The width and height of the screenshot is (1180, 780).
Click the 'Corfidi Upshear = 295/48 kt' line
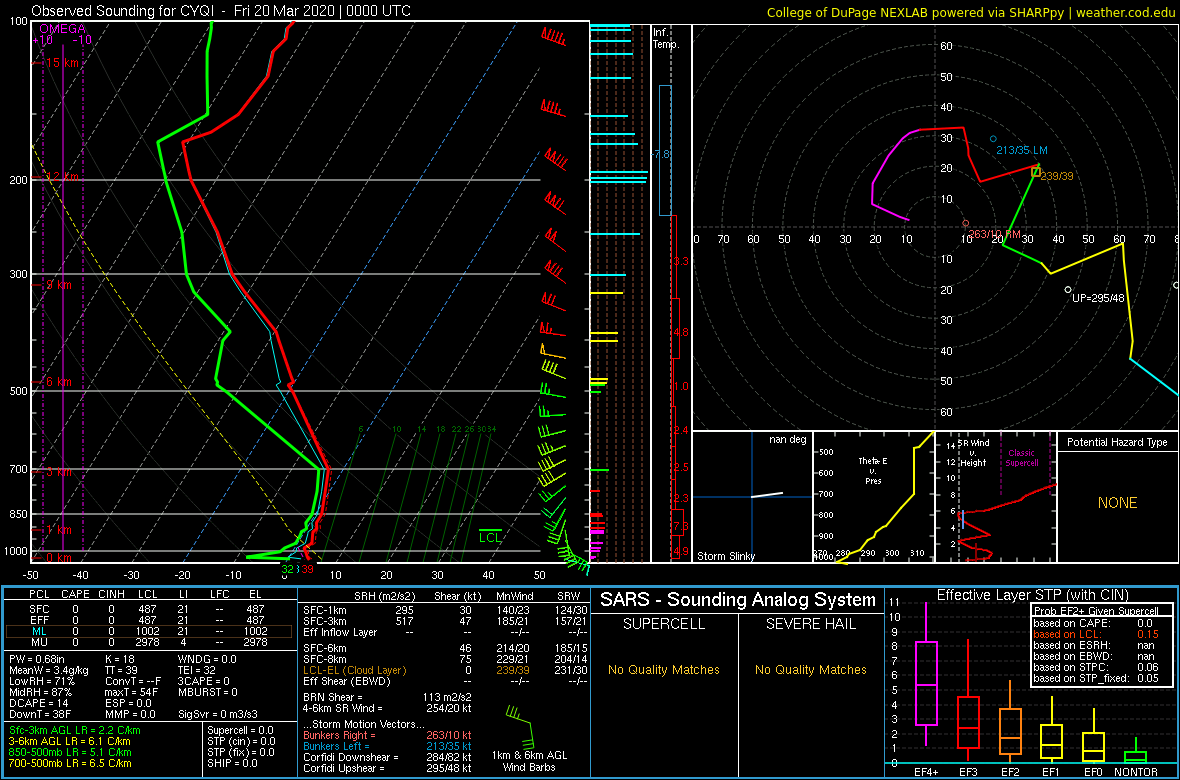tap(388, 768)
